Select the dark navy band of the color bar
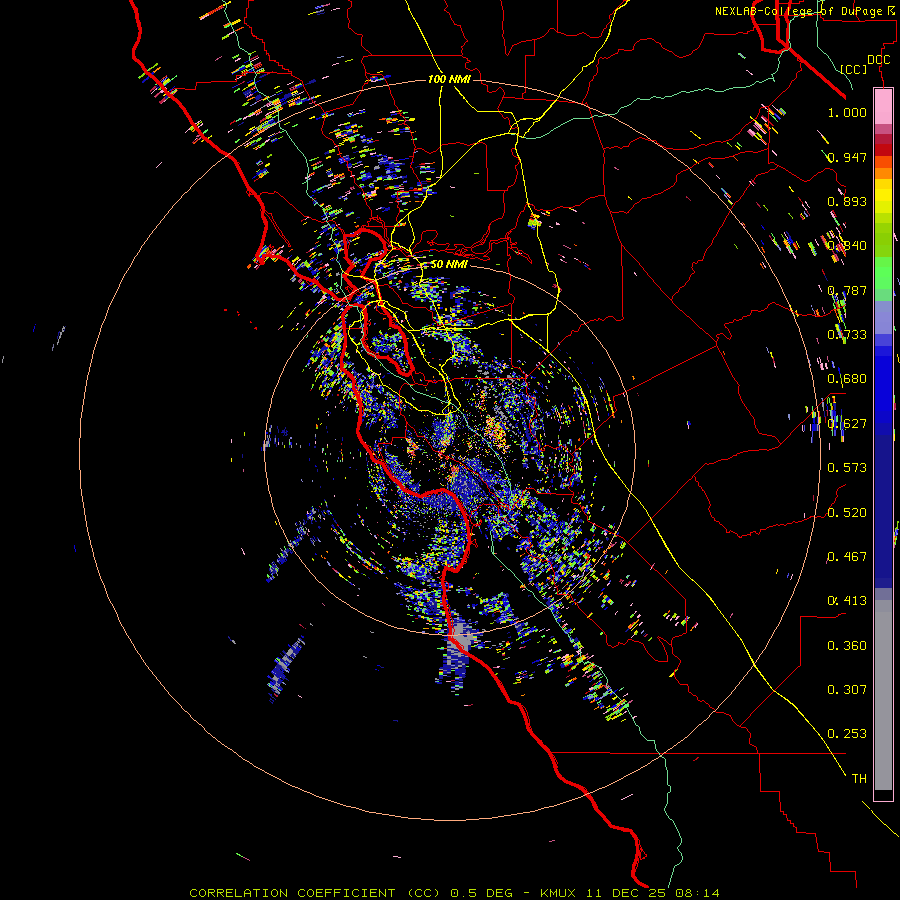This screenshot has width=900, height=900. point(883,511)
